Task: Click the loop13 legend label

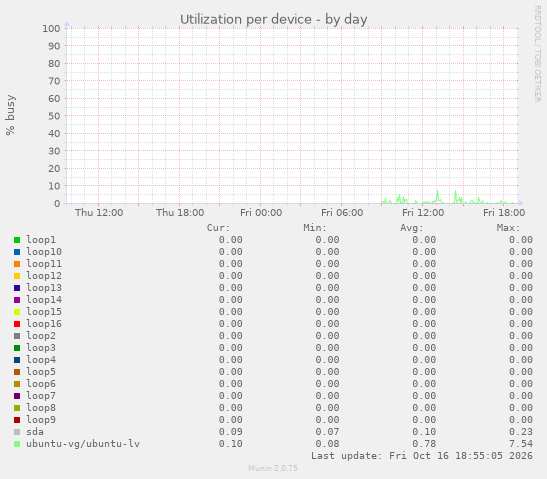Action: (x=44, y=288)
